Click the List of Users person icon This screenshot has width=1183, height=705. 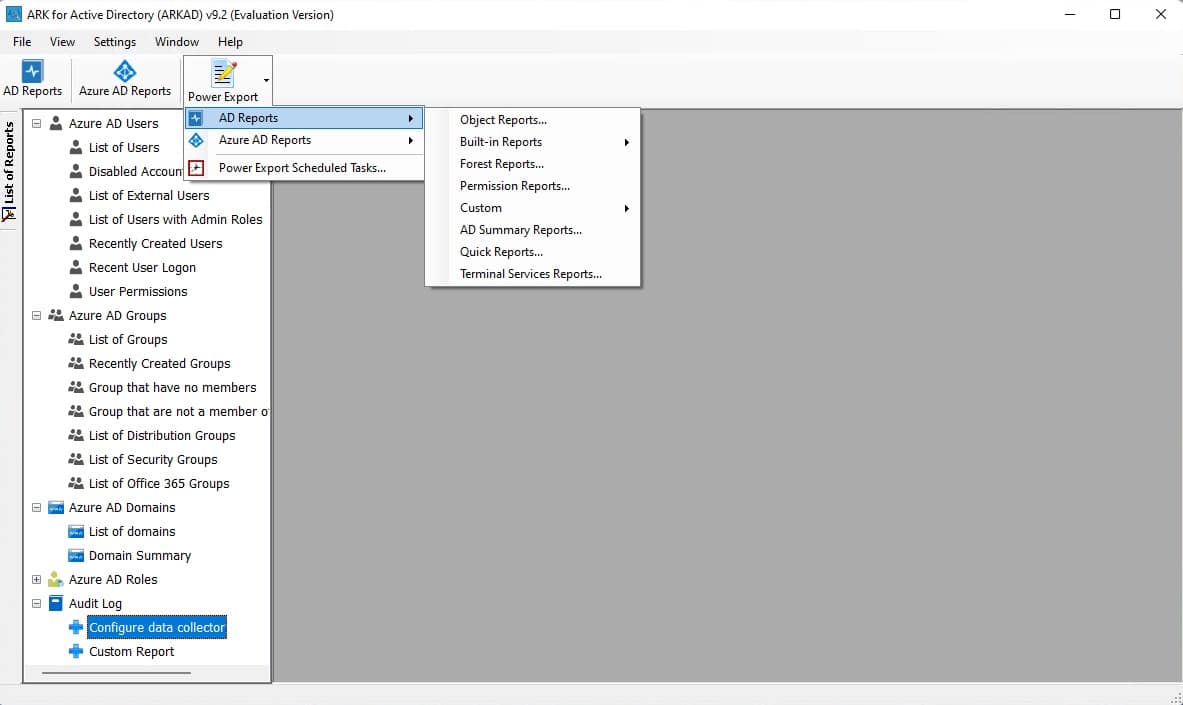tap(75, 147)
